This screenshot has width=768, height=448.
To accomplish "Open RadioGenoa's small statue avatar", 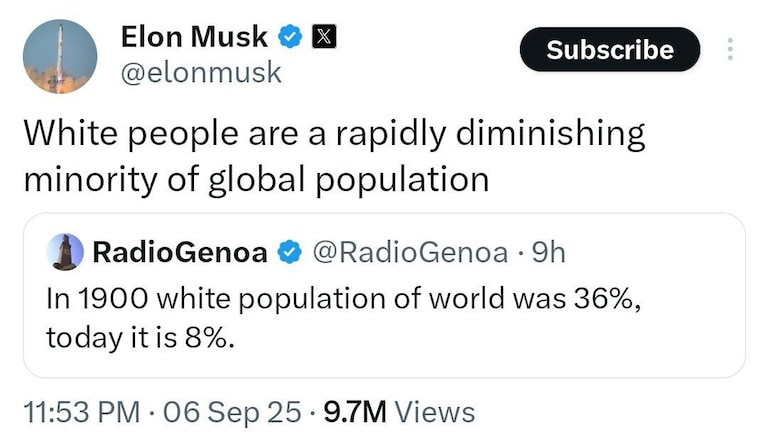I will pyautogui.click(x=66, y=252).
